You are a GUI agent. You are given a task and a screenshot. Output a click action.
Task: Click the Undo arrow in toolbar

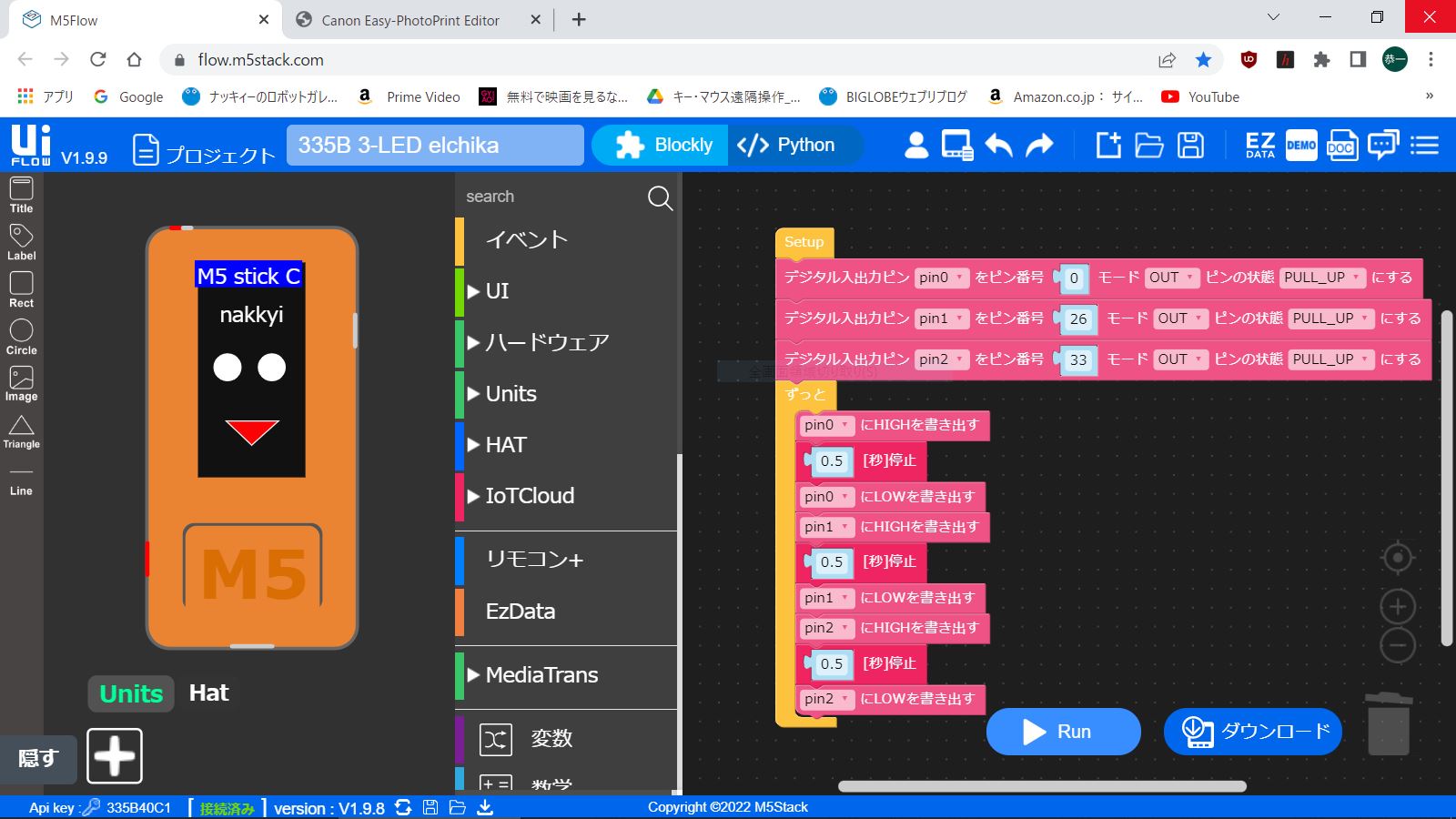(x=998, y=146)
